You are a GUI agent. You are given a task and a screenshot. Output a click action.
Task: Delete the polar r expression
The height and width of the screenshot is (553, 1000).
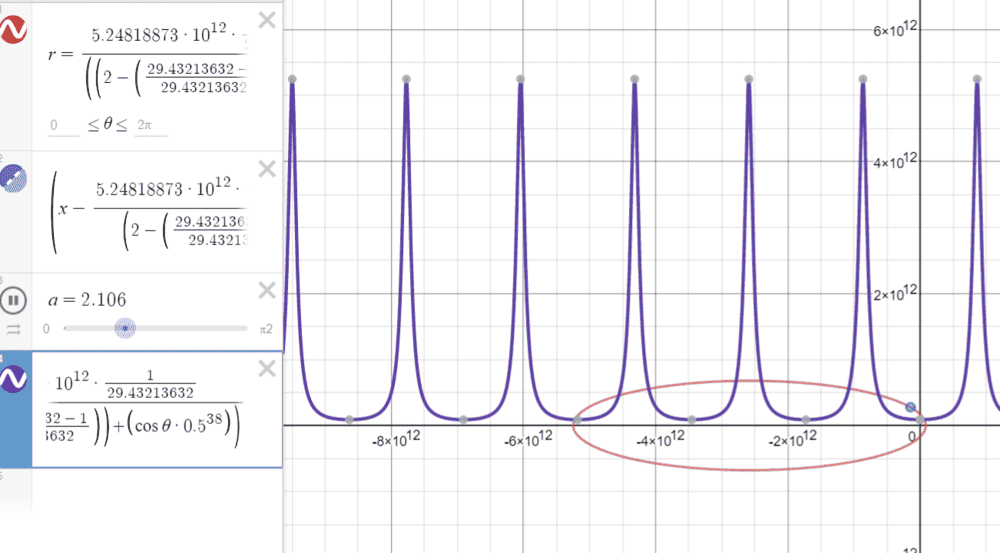(x=267, y=20)
